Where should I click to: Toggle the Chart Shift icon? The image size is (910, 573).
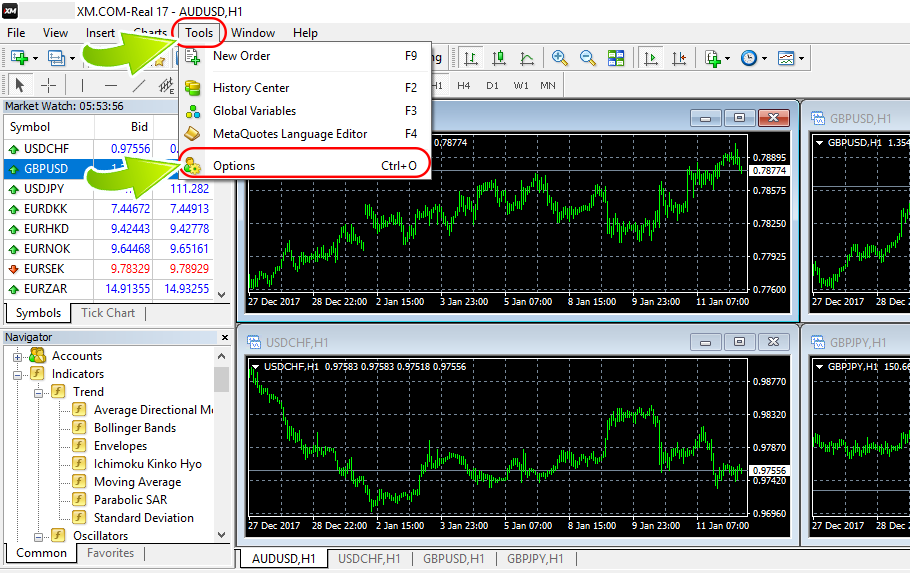[678, 58]
